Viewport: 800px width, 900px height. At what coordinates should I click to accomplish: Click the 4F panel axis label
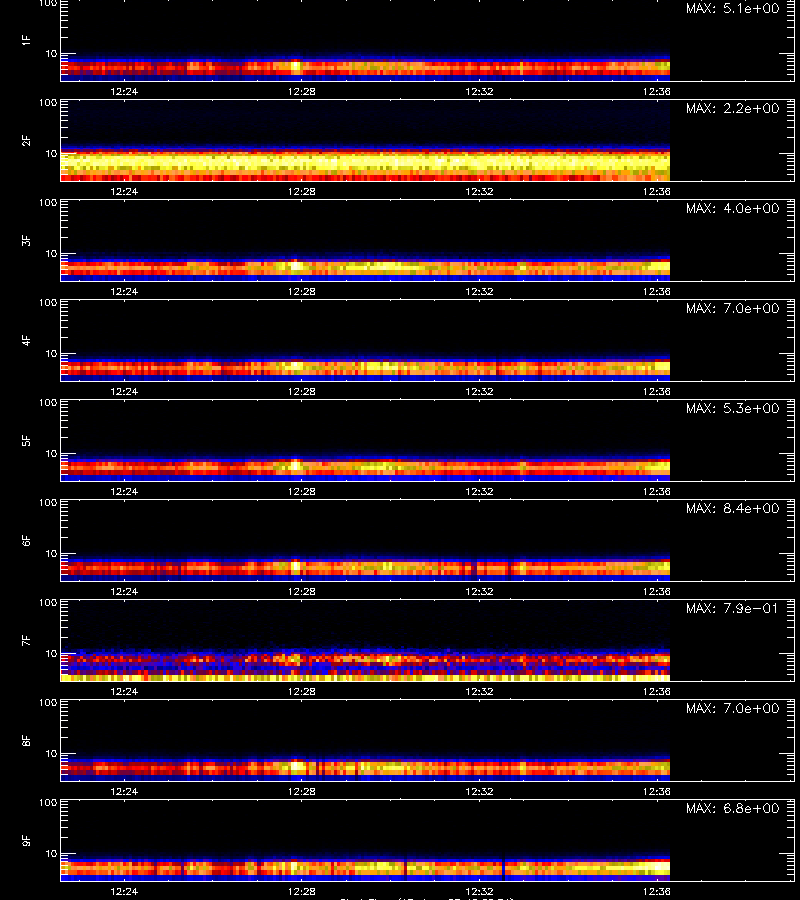tap(26, 340)
